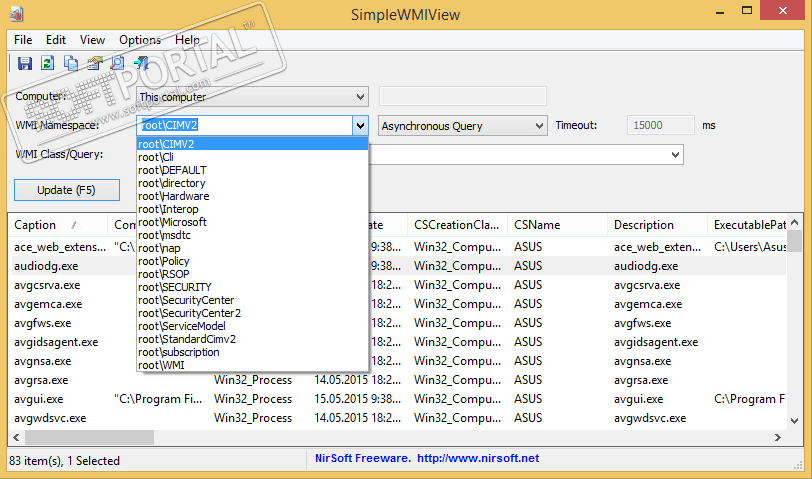This screenshot has width=812, height=479.
Task: Expand the Computer dropdown
Action: 360,97
